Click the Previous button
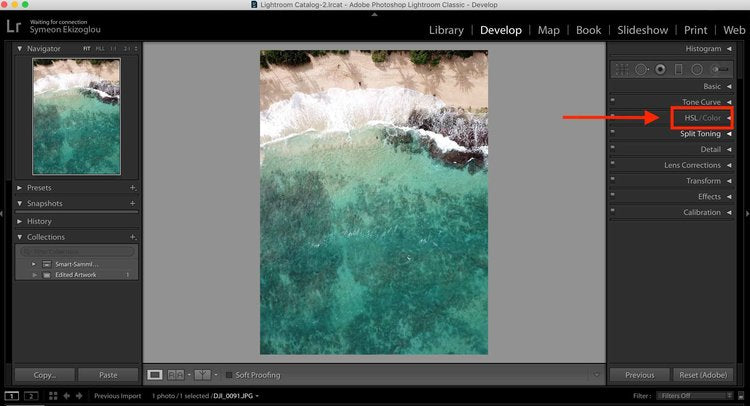Screen dimensions: 750x406 click(x=640, y=375)
